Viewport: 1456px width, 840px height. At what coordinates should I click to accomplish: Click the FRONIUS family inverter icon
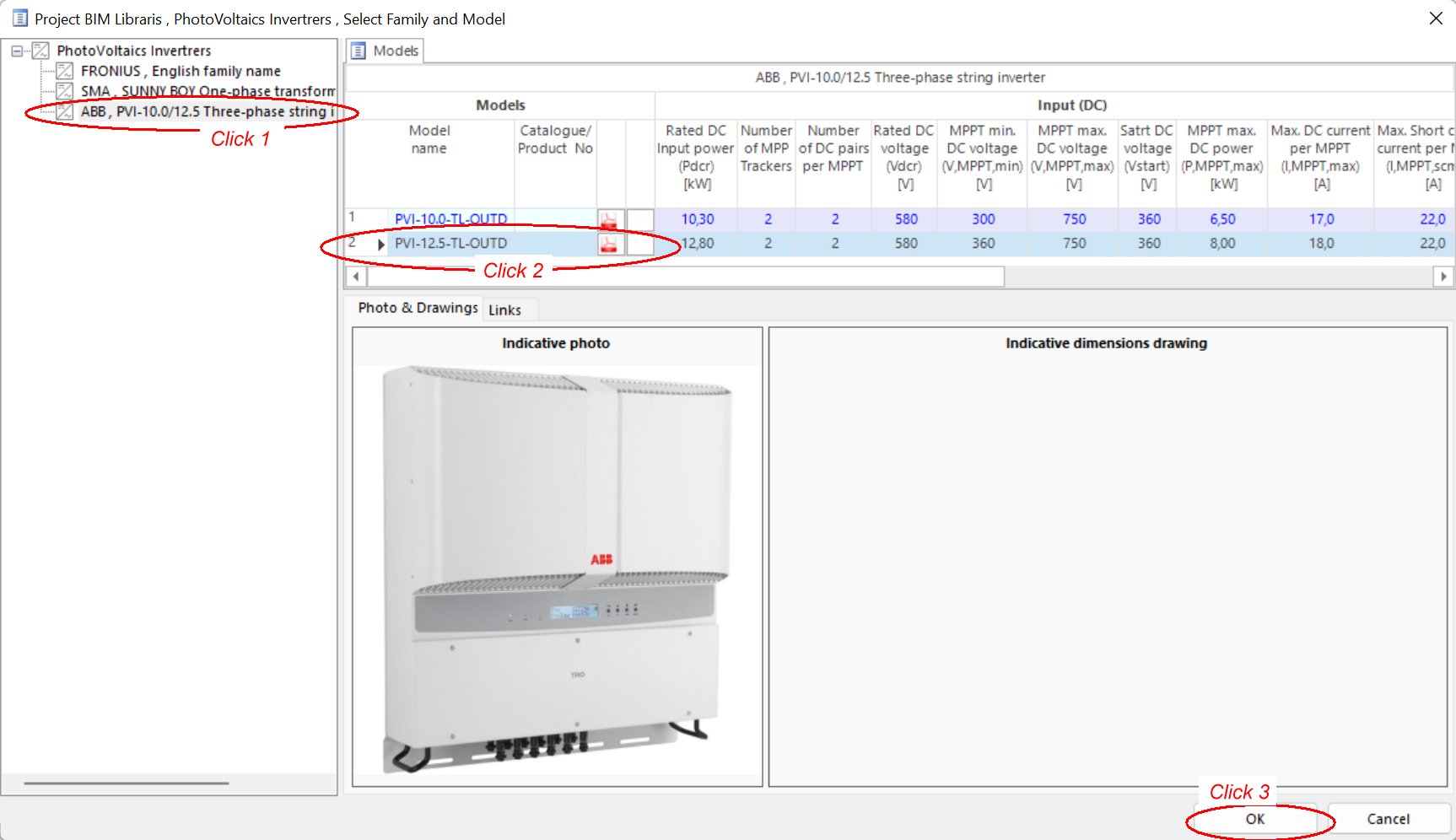pos(65,71)
